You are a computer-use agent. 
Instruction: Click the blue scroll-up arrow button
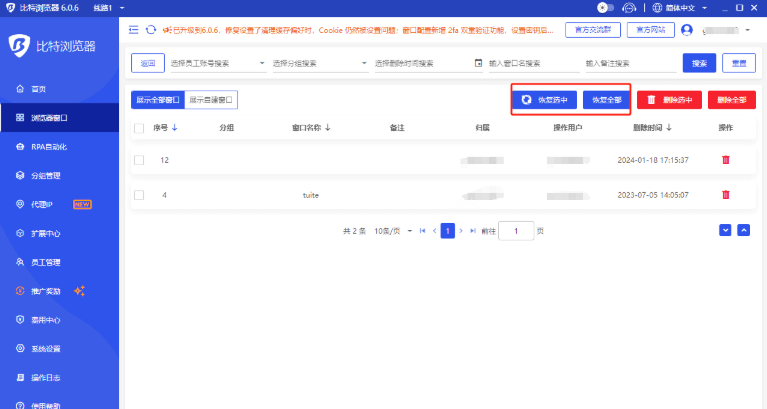[744, 230]
